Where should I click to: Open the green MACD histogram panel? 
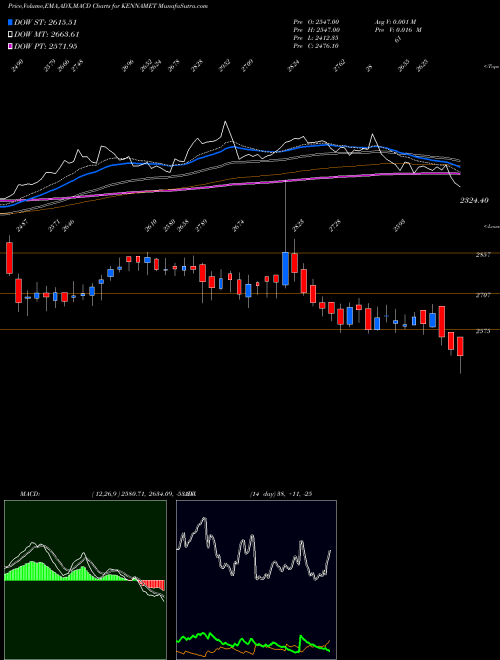pyautogui.click(x=85, y=580)
